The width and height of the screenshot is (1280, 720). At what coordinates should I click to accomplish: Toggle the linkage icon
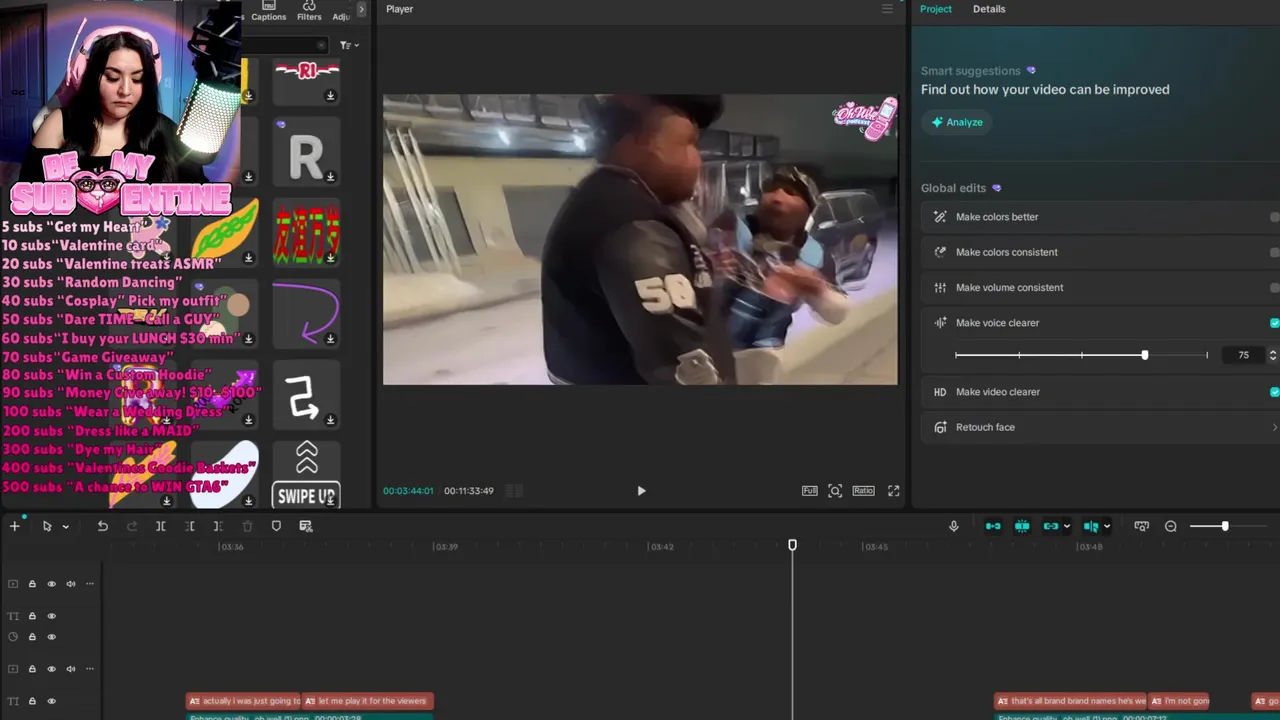click(1050, 526)
